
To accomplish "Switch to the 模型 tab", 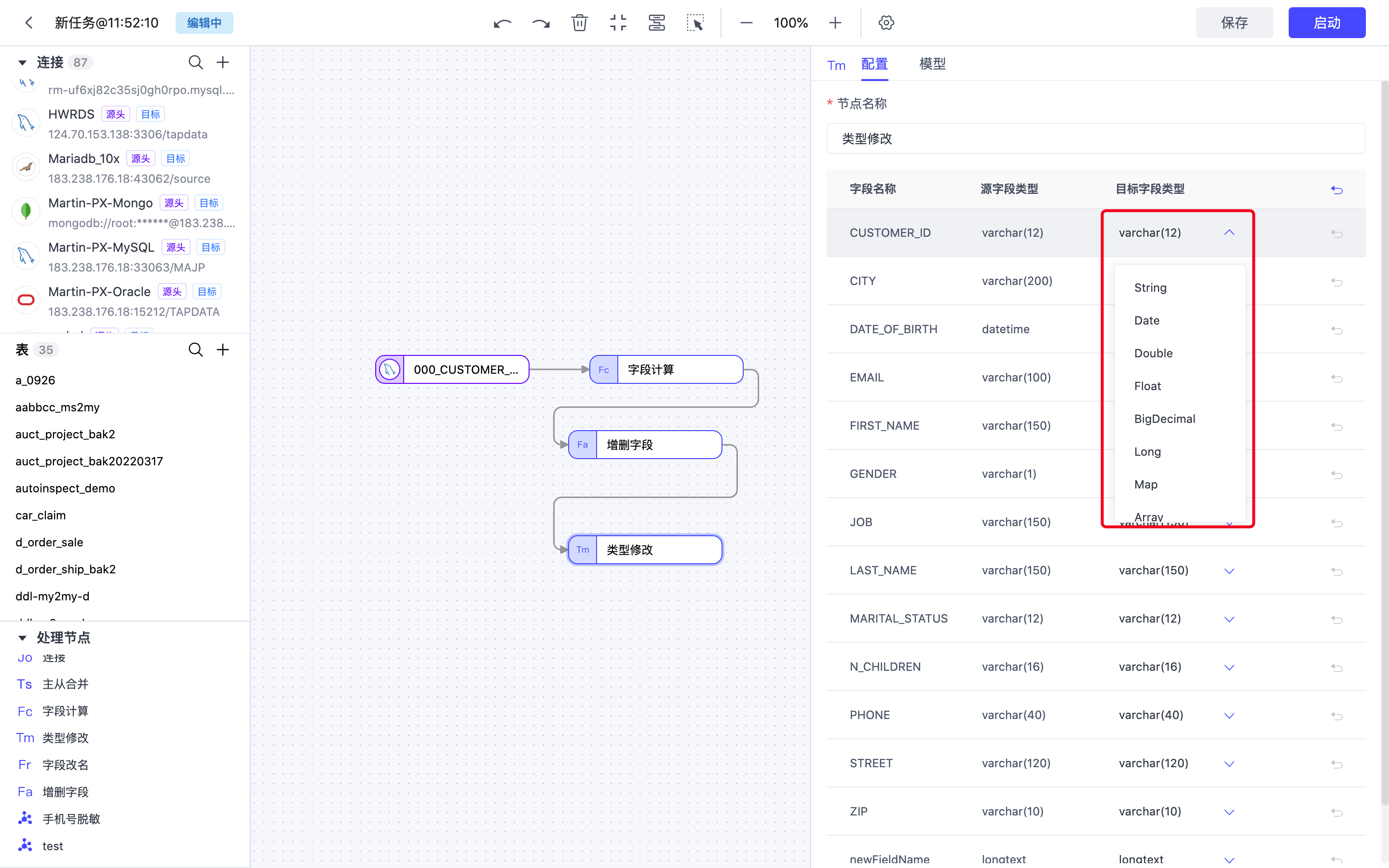I will [932, 64].
